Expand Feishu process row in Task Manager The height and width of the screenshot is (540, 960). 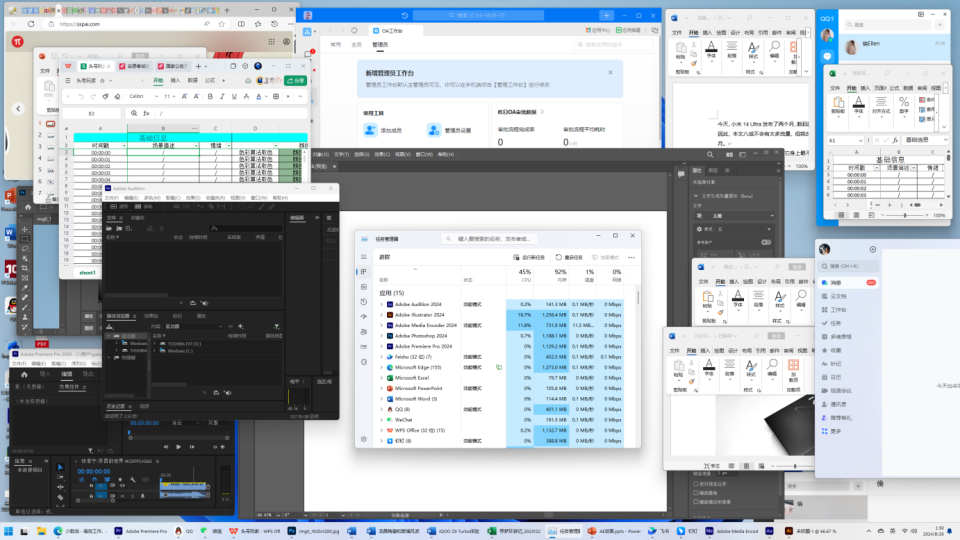[x=381, y=357]
